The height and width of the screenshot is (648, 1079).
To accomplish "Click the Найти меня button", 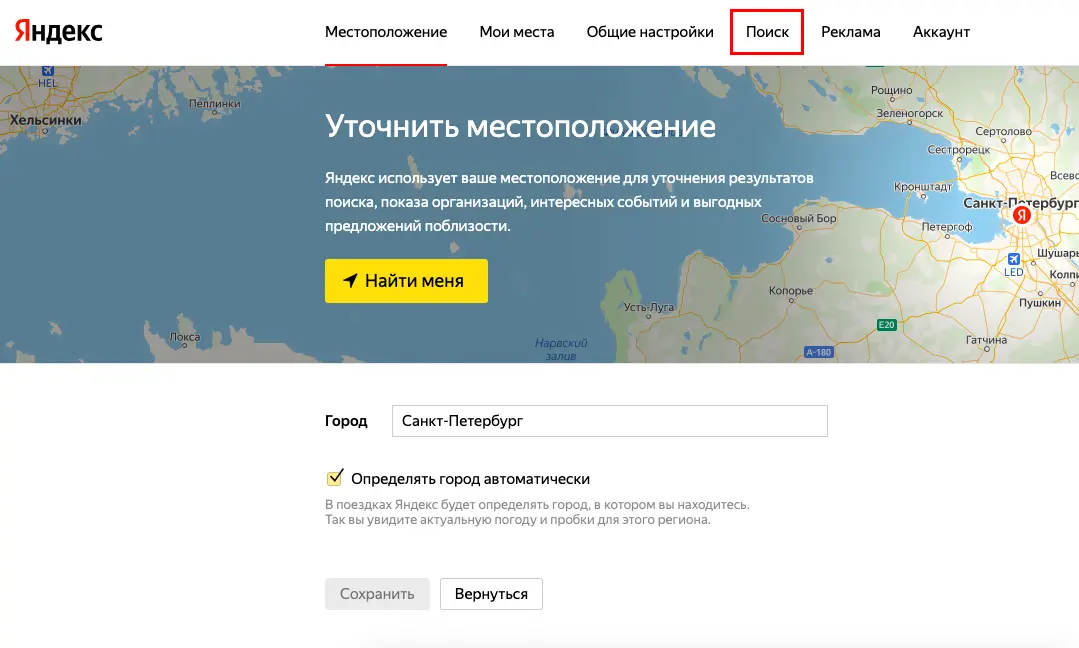I will tap(406, 281).
